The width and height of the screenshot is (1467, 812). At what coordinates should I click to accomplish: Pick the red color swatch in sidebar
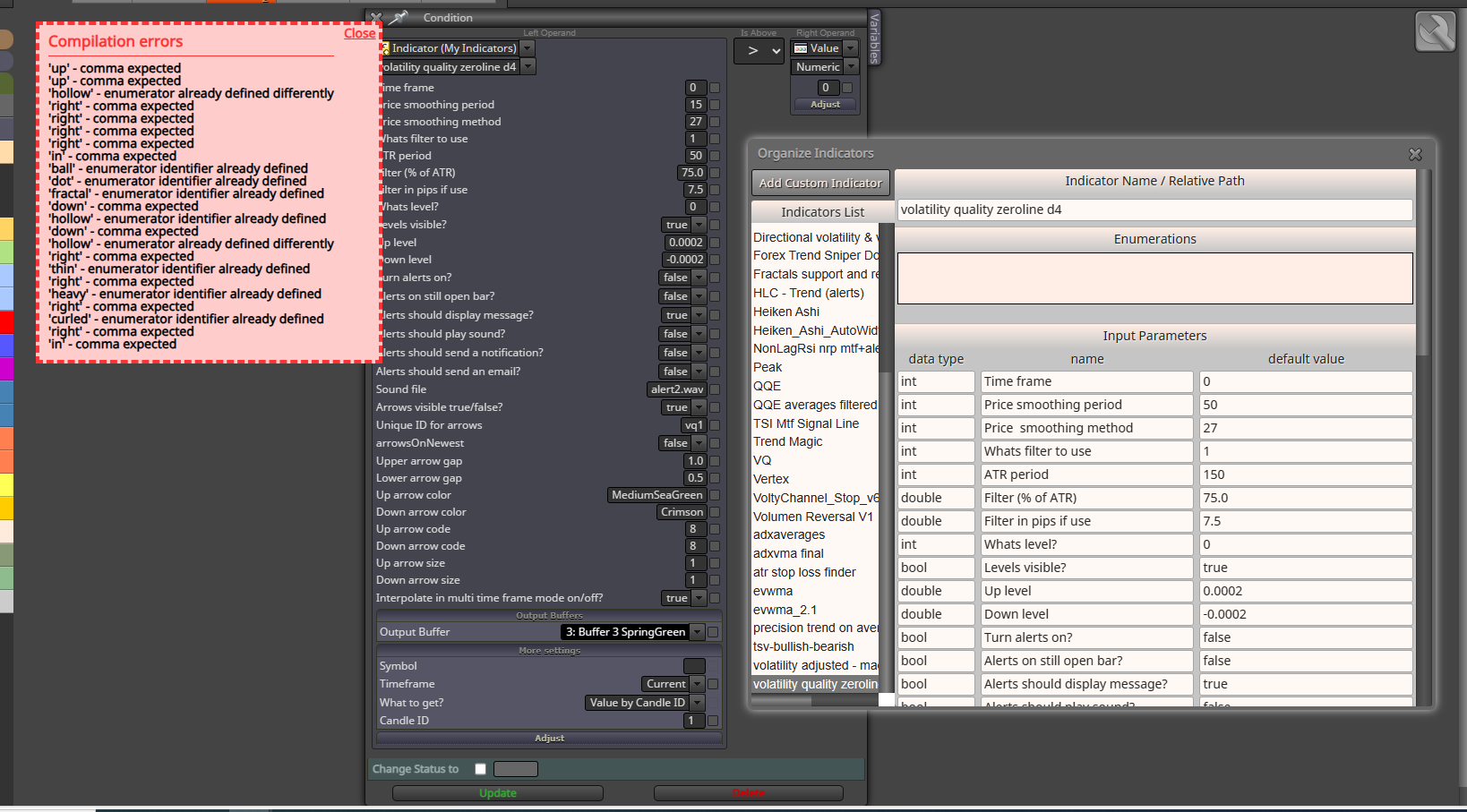(x=6, y=322)
